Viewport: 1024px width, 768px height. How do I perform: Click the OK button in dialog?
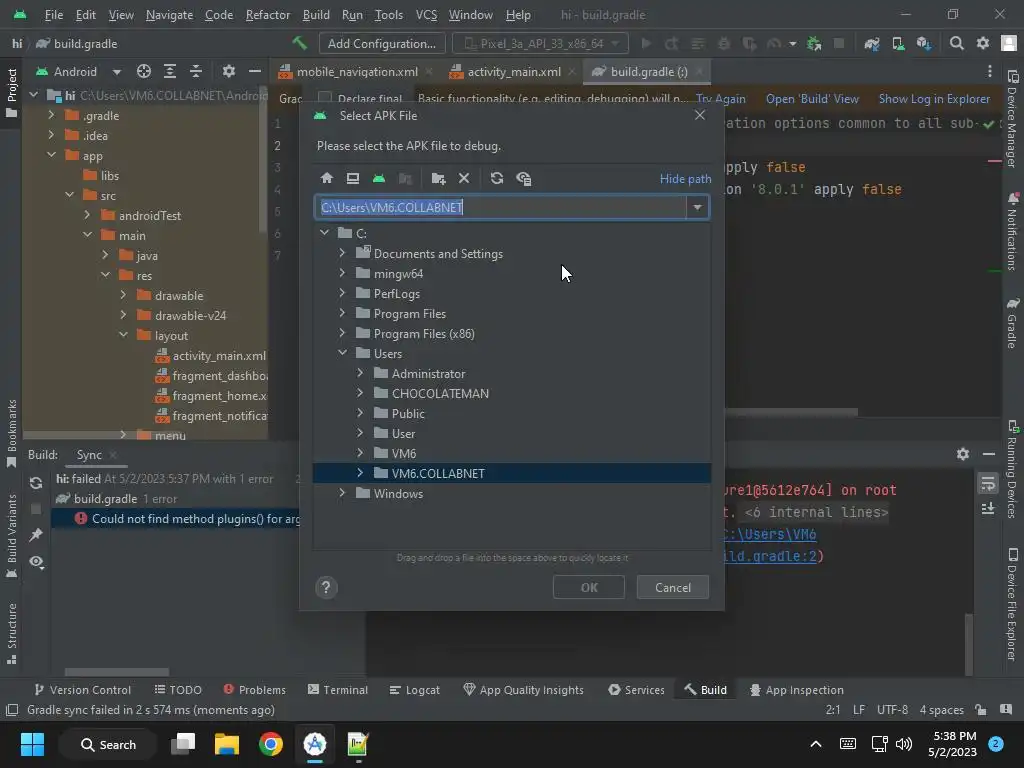[x=589, y=588]
